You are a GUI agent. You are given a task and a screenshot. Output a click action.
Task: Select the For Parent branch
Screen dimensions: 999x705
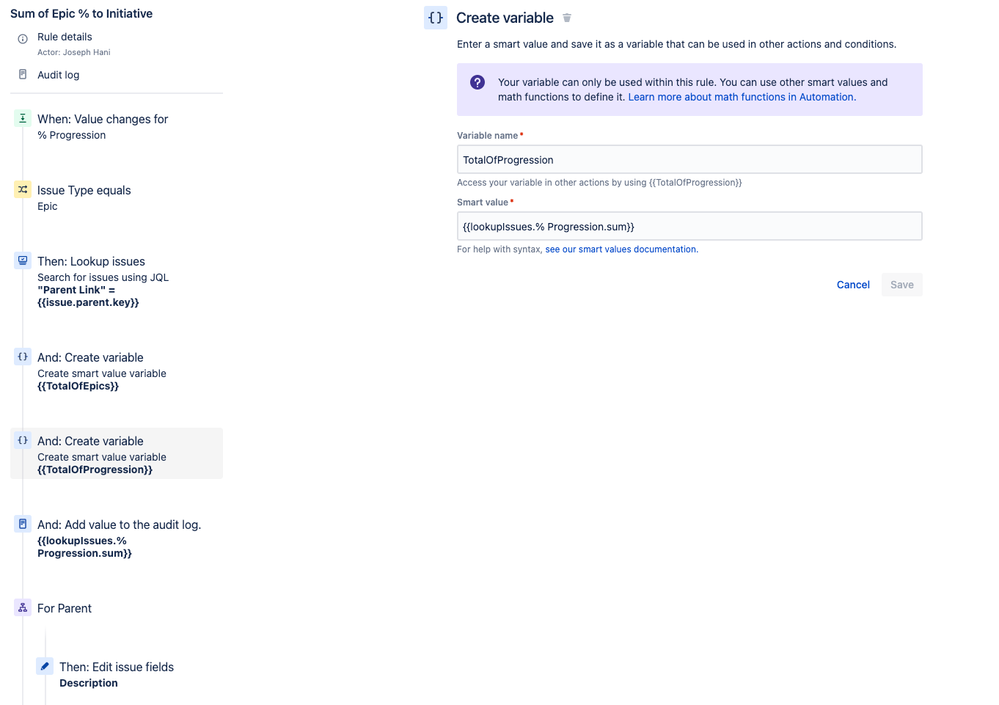coord(117,608)
